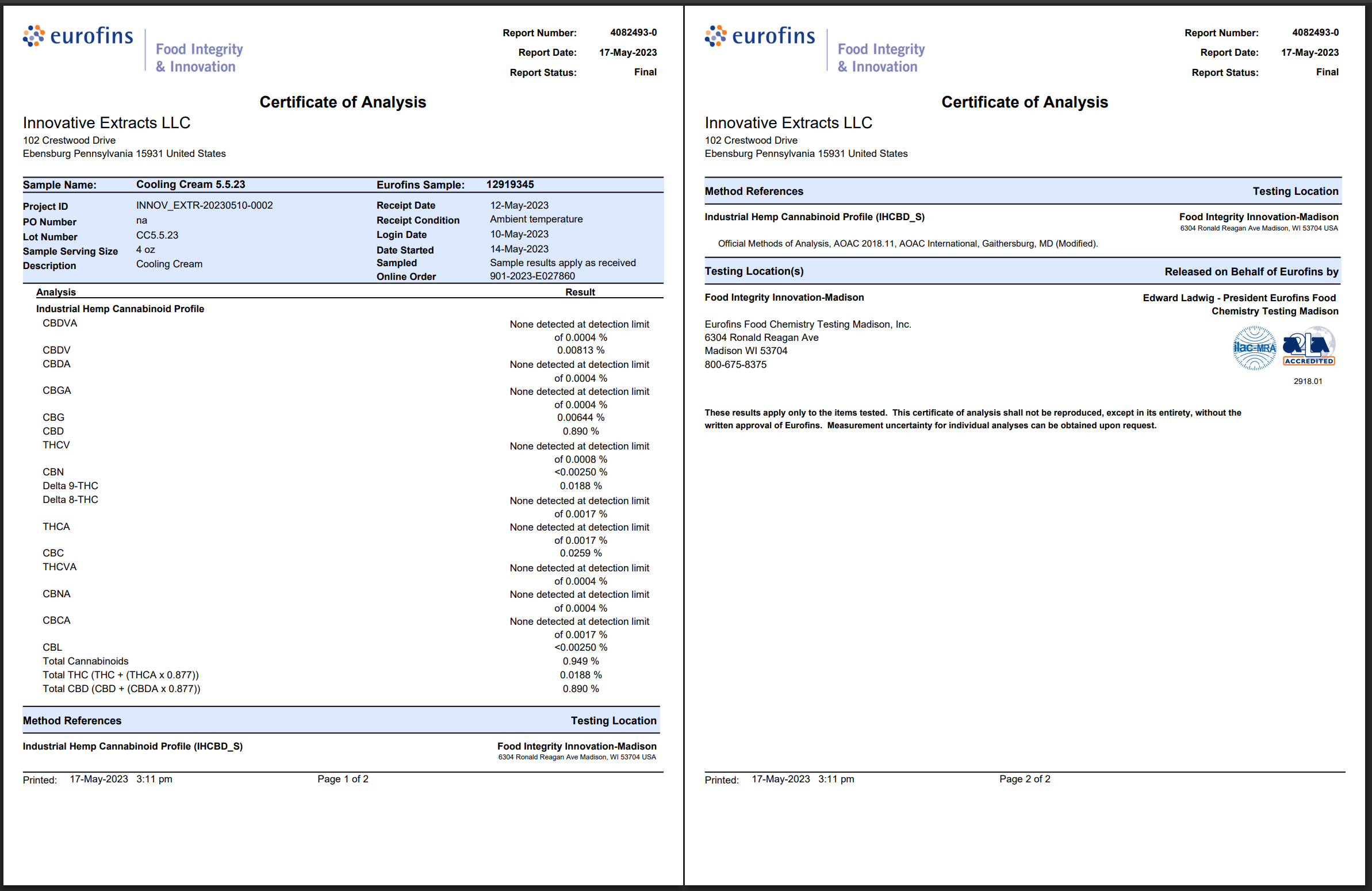This screenshot has height=891, width=1372.
Task: Click the Cooling Cream 5.5.23 sample name
Action: [x=190, y=185]
